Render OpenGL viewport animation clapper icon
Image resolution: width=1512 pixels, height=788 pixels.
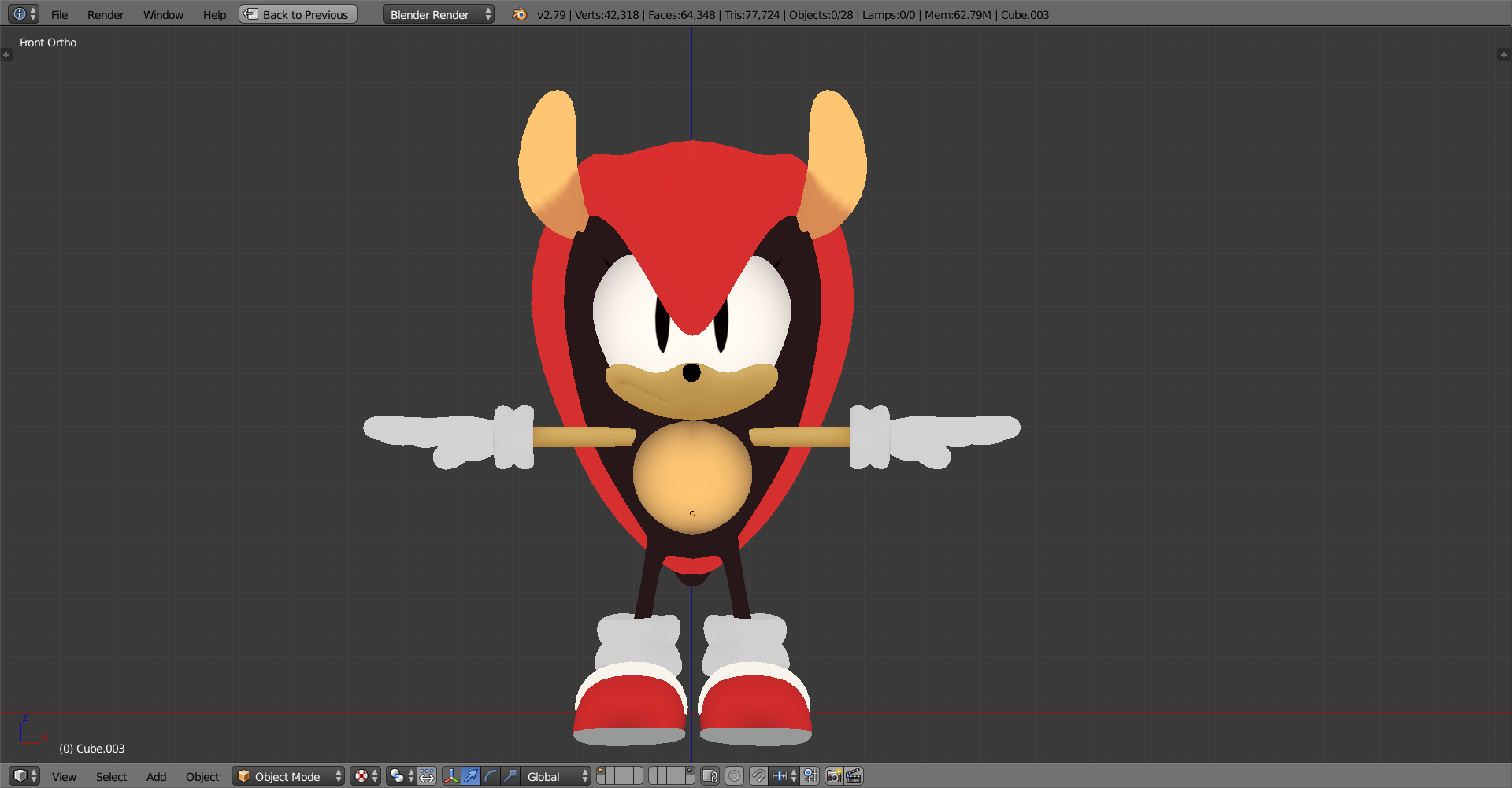pyautogui.click(x=854, y=776)
